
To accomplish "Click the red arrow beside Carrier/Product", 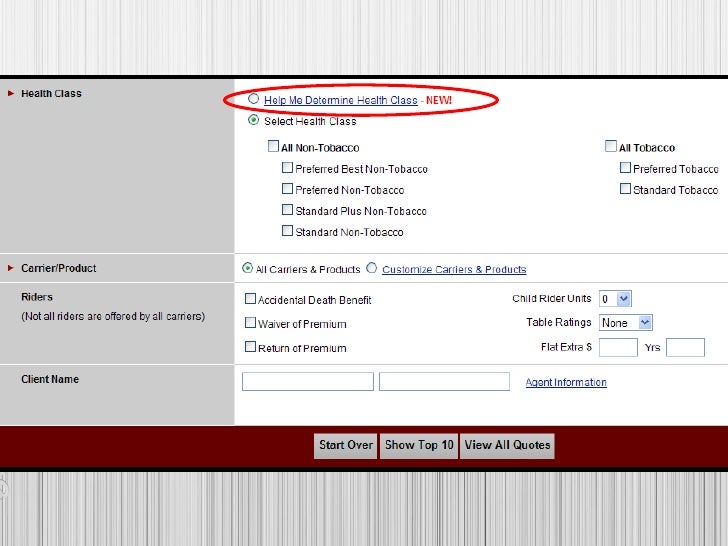I will point(11,268).
